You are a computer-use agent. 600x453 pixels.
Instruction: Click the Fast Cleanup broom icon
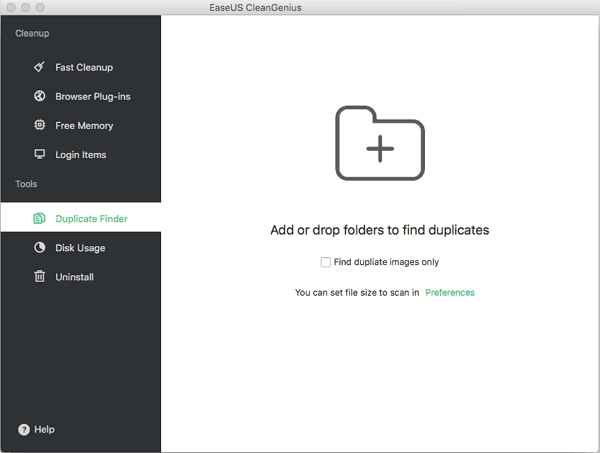click(39, 67)
